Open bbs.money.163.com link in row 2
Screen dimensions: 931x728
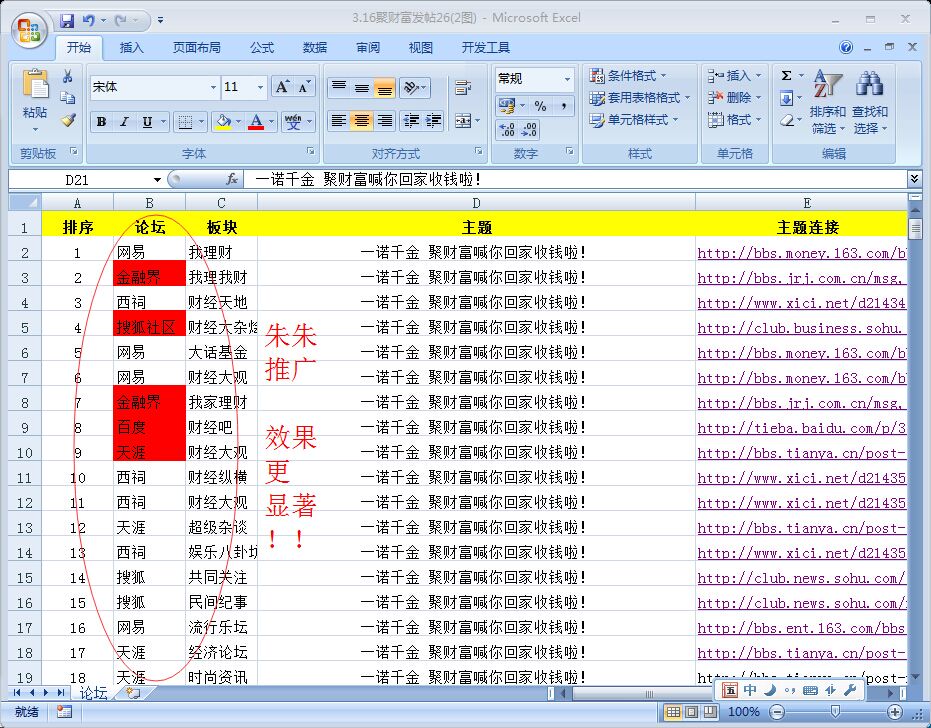(802, 253)
